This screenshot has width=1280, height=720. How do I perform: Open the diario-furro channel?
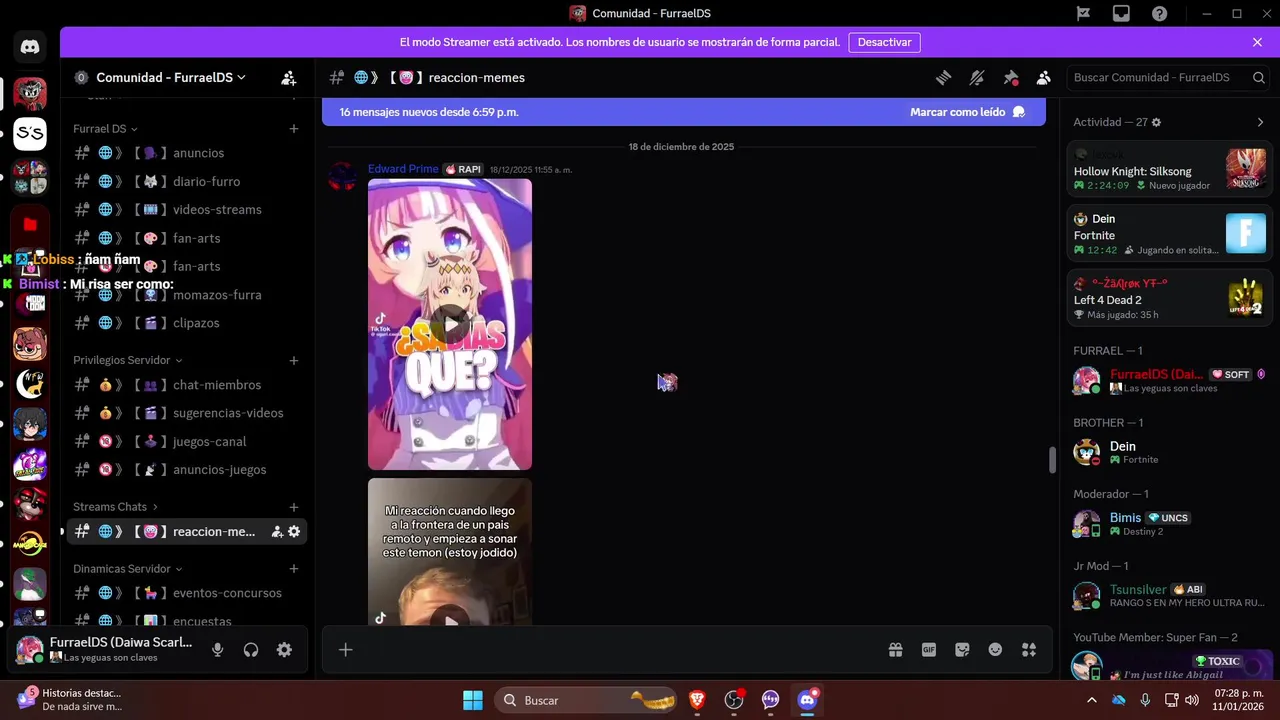pyautogui.click(x=186, y=182)
